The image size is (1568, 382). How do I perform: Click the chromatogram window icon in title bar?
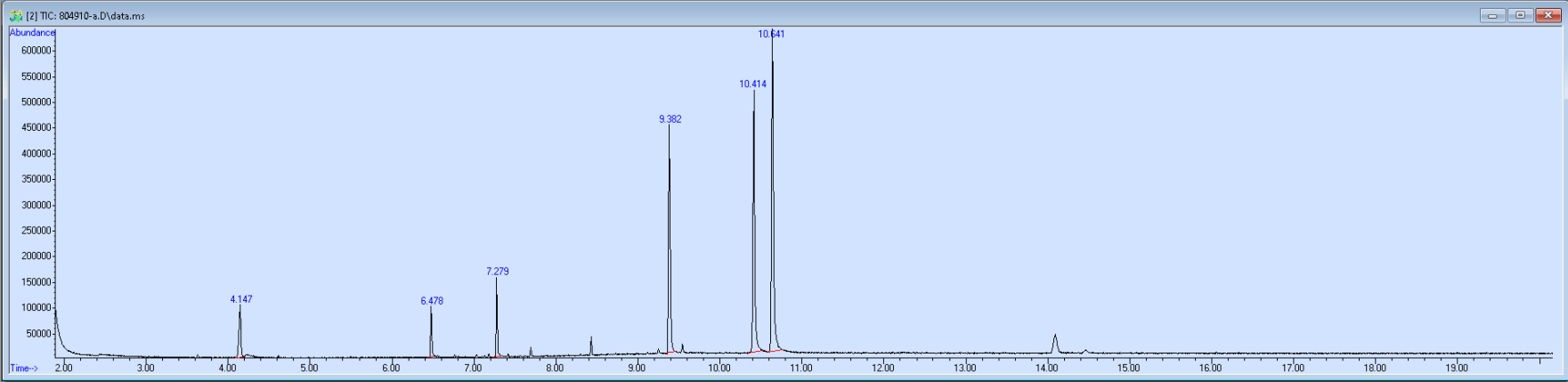coord(15,15)
